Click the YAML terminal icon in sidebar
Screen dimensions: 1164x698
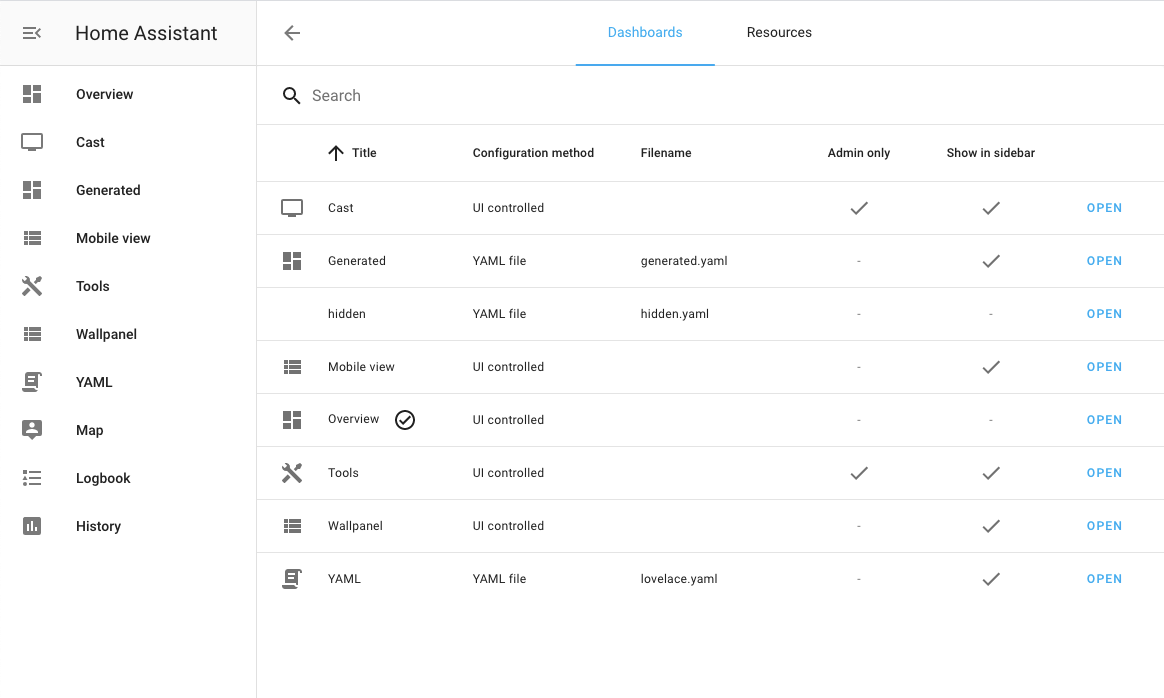click(31, 382)
